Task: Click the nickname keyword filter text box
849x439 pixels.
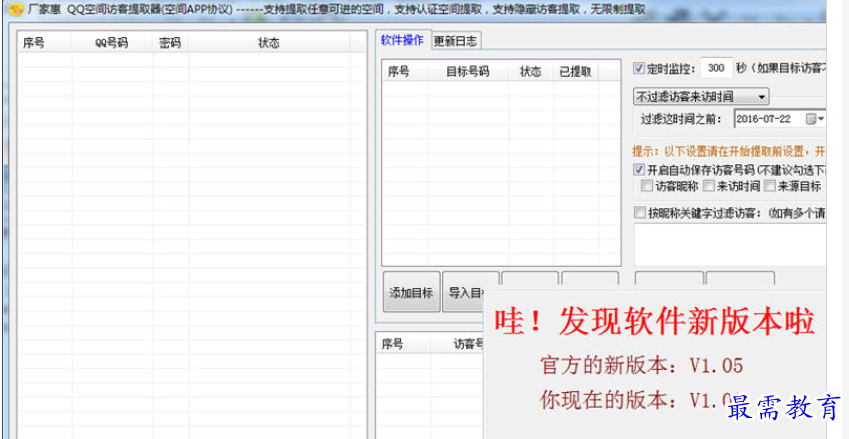Action: [730, 244]
